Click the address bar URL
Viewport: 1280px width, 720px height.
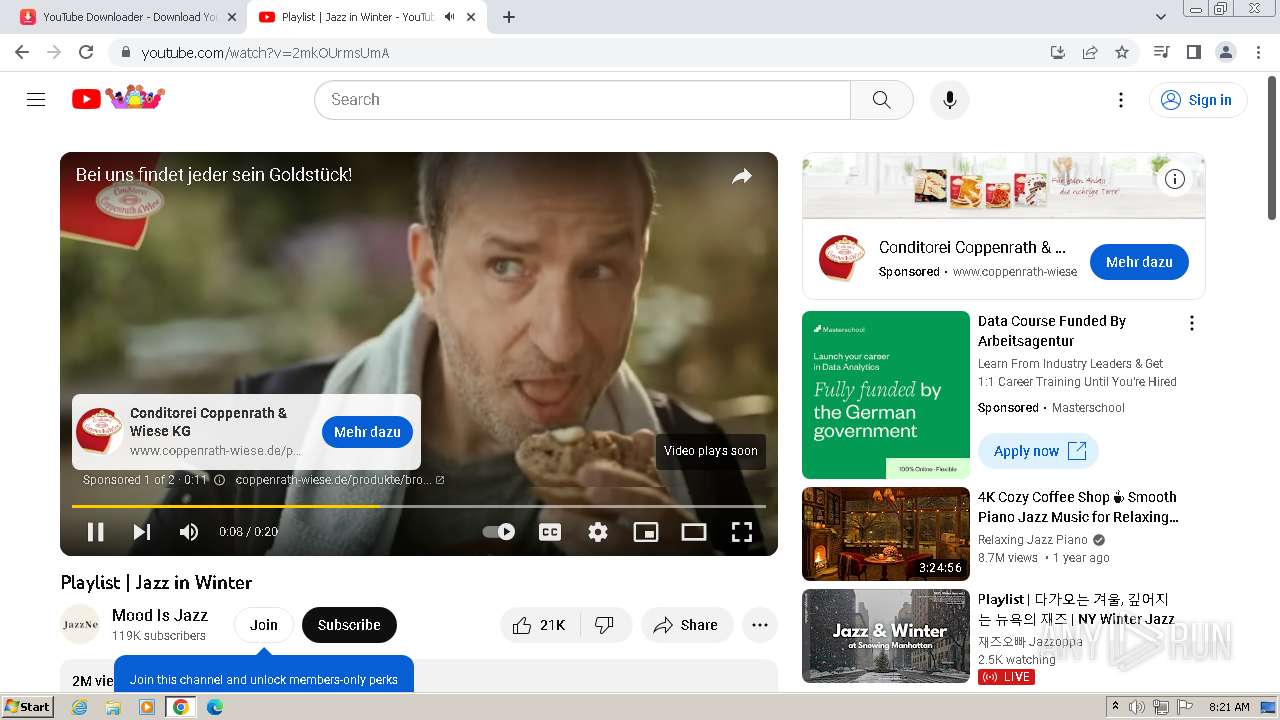point(265,53)
